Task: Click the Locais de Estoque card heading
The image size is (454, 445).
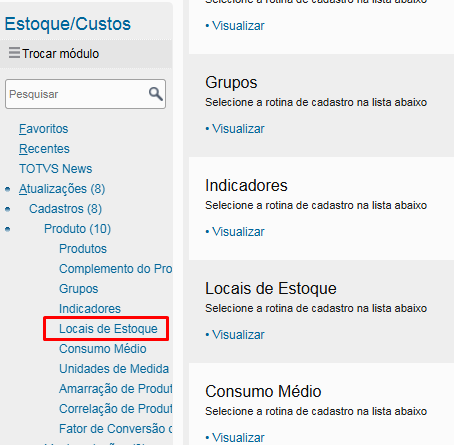Action: [271, 288]
